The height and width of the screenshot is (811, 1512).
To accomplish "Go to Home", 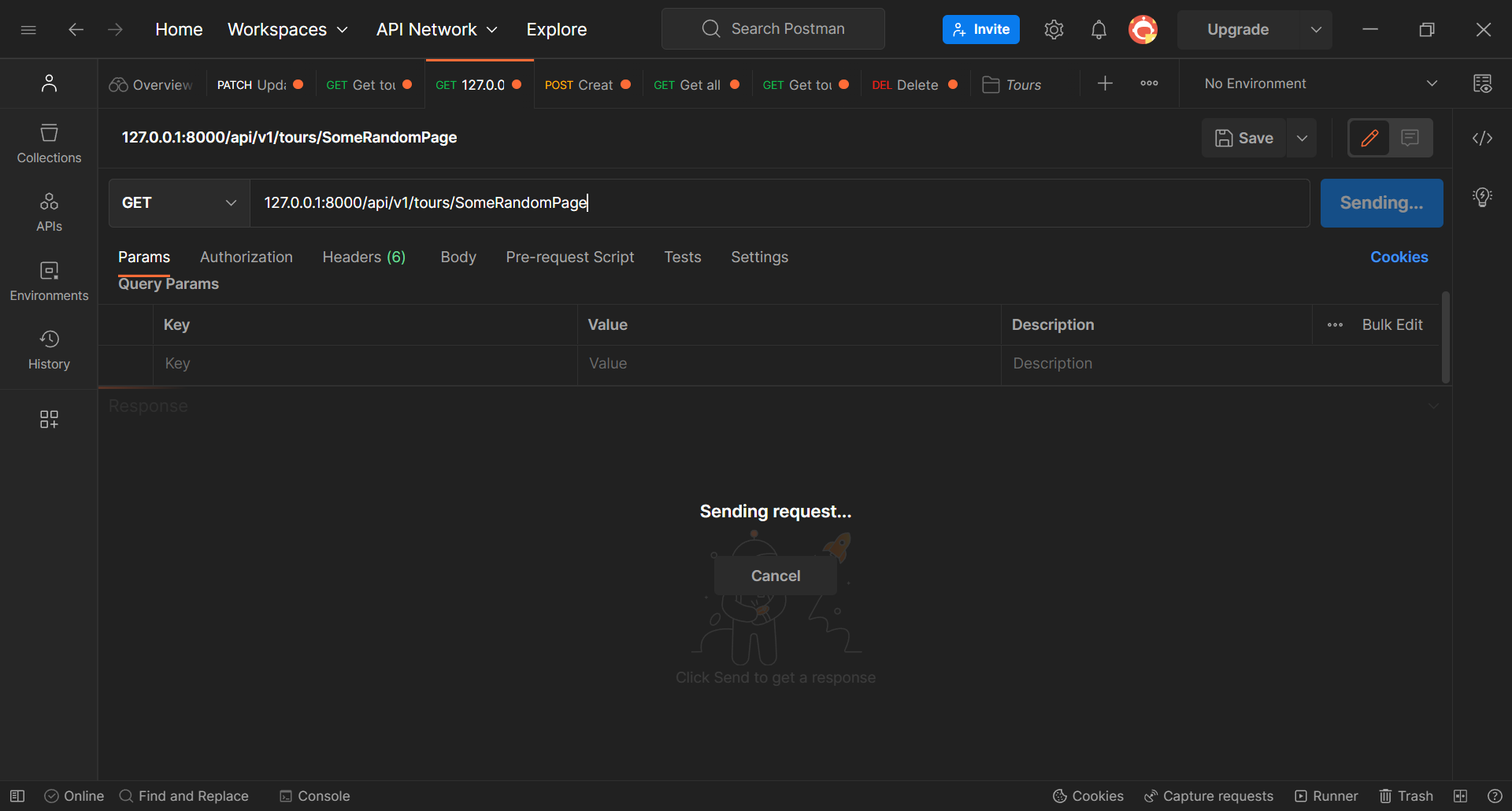I will click(179, 30).
